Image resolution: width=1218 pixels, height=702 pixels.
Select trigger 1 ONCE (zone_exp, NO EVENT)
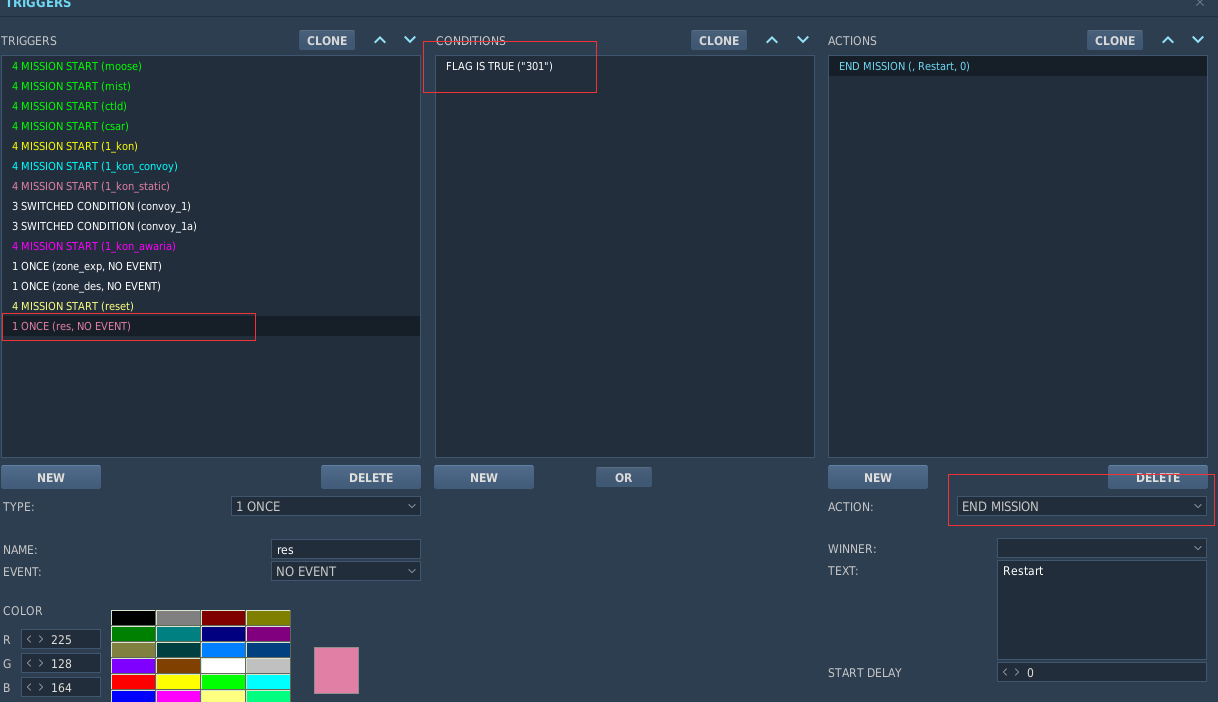click(x=211, y=266)
